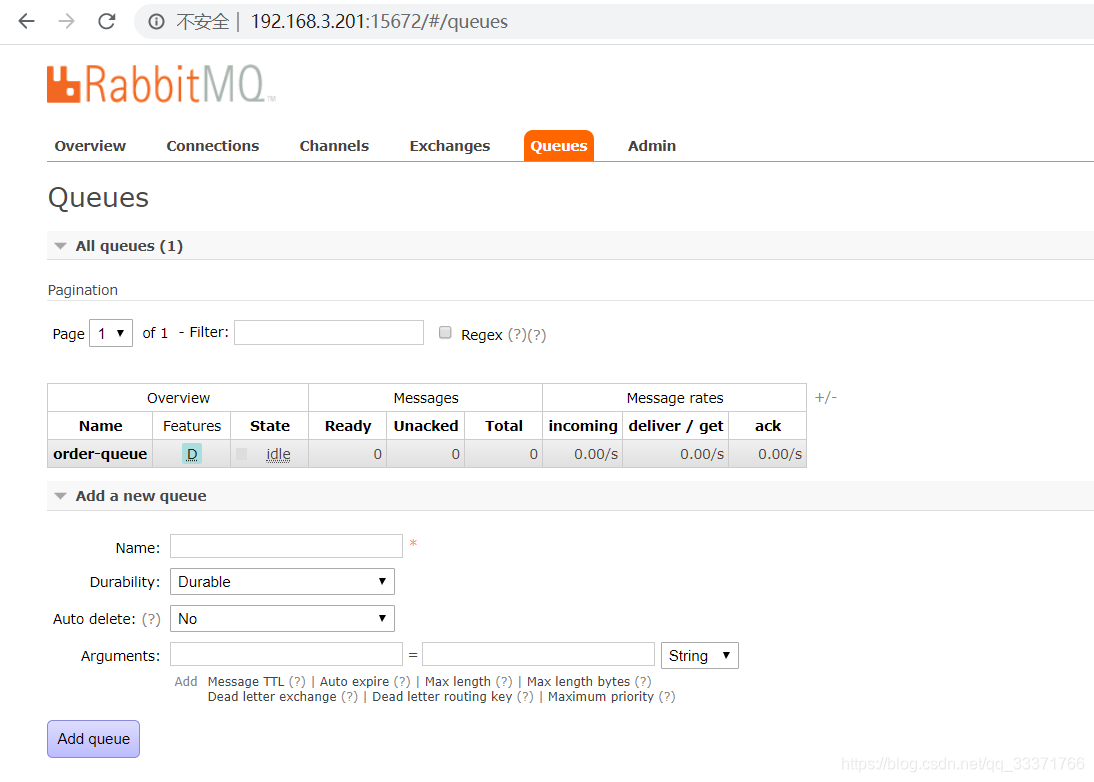Switch to the Exchanges tab
The width and height of the screenshot is (1094, 782).
coord(449,145)
